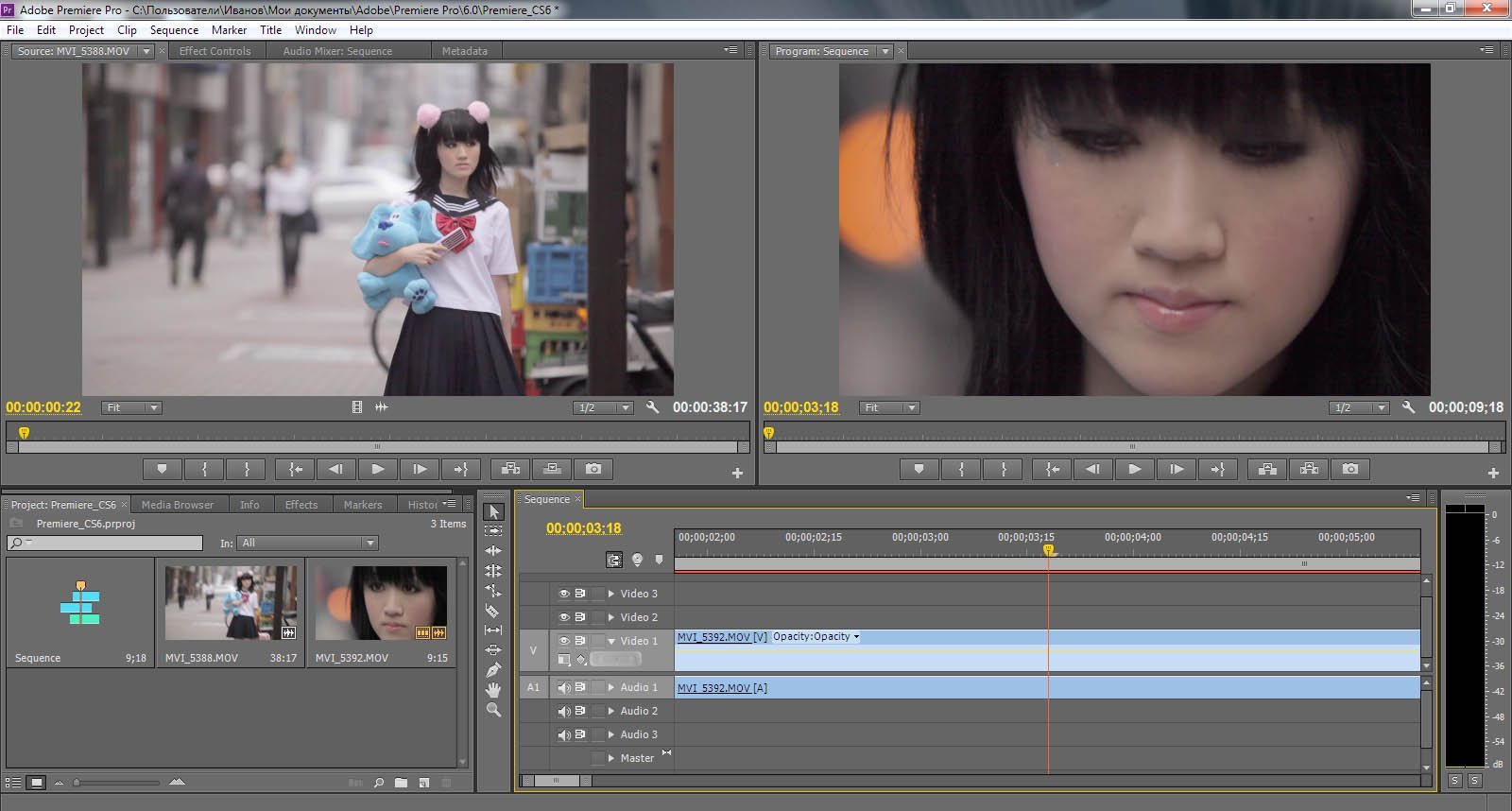This screenshot has height=811, width=1512.
Task: Open Program monitor 1/2 resolution dropdown
Action: [1359, 407]
